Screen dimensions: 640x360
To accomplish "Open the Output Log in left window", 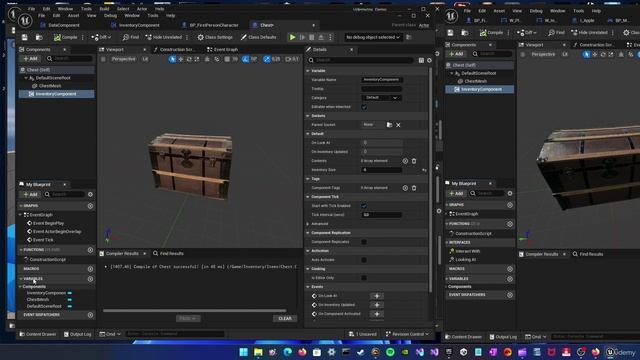I will [x=78, y=334].
